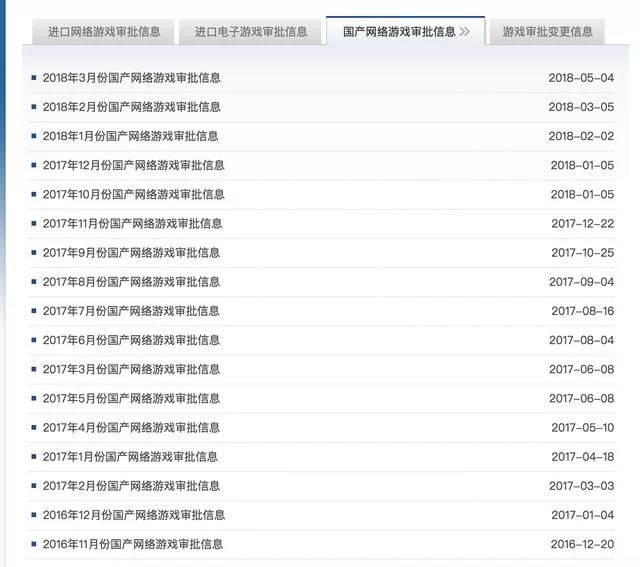Click 2017年9月份国产网络游戏审批信息 link
The width and height of the screenshot is (640, 567).
(x=132, y=253)
